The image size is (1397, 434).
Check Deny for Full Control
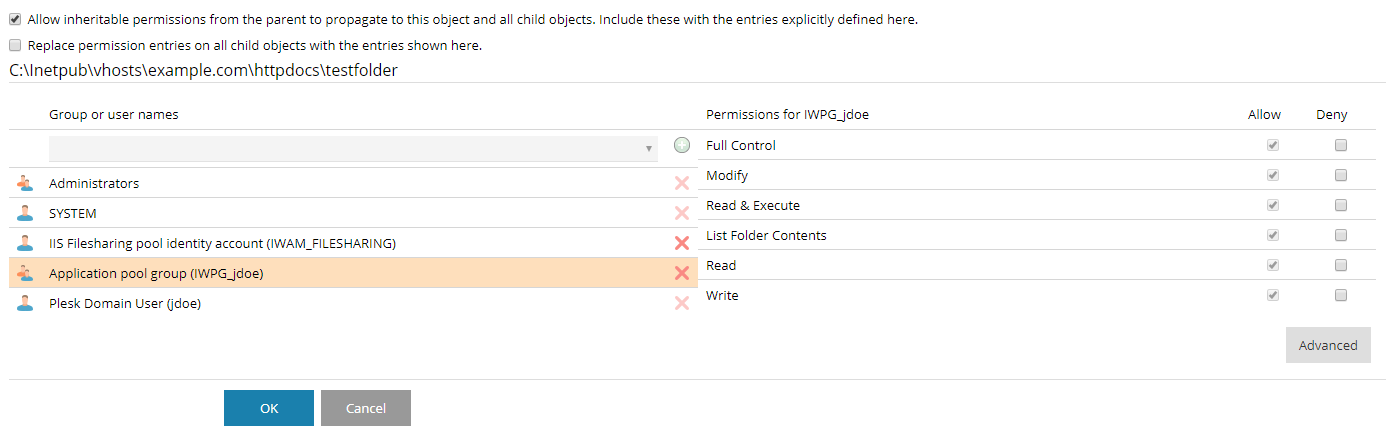pyautogui.click(x=1341, y=145)
